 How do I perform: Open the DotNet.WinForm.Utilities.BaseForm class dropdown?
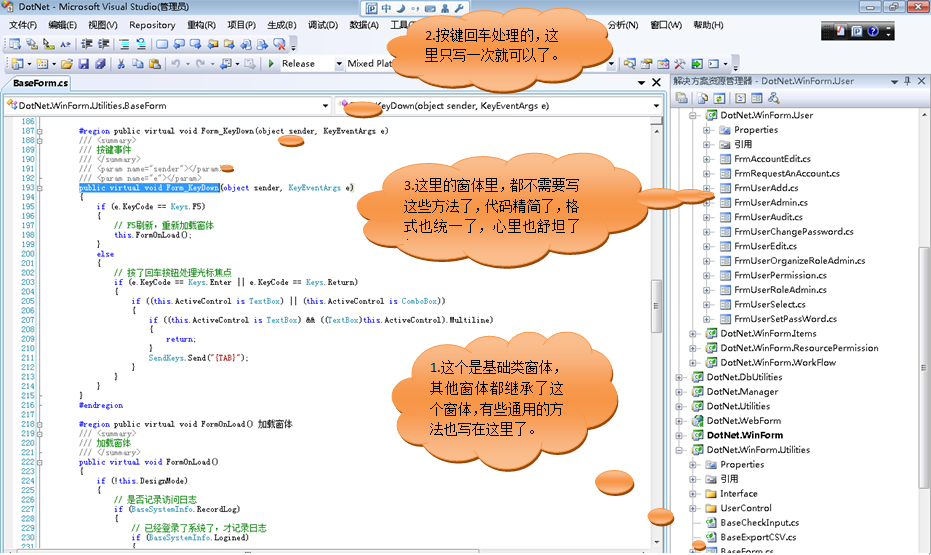coord(168,106)
